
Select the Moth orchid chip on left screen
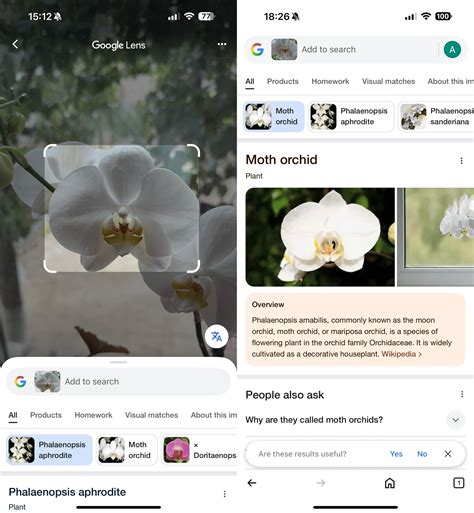pyautogui.click(x=127, y=450)
